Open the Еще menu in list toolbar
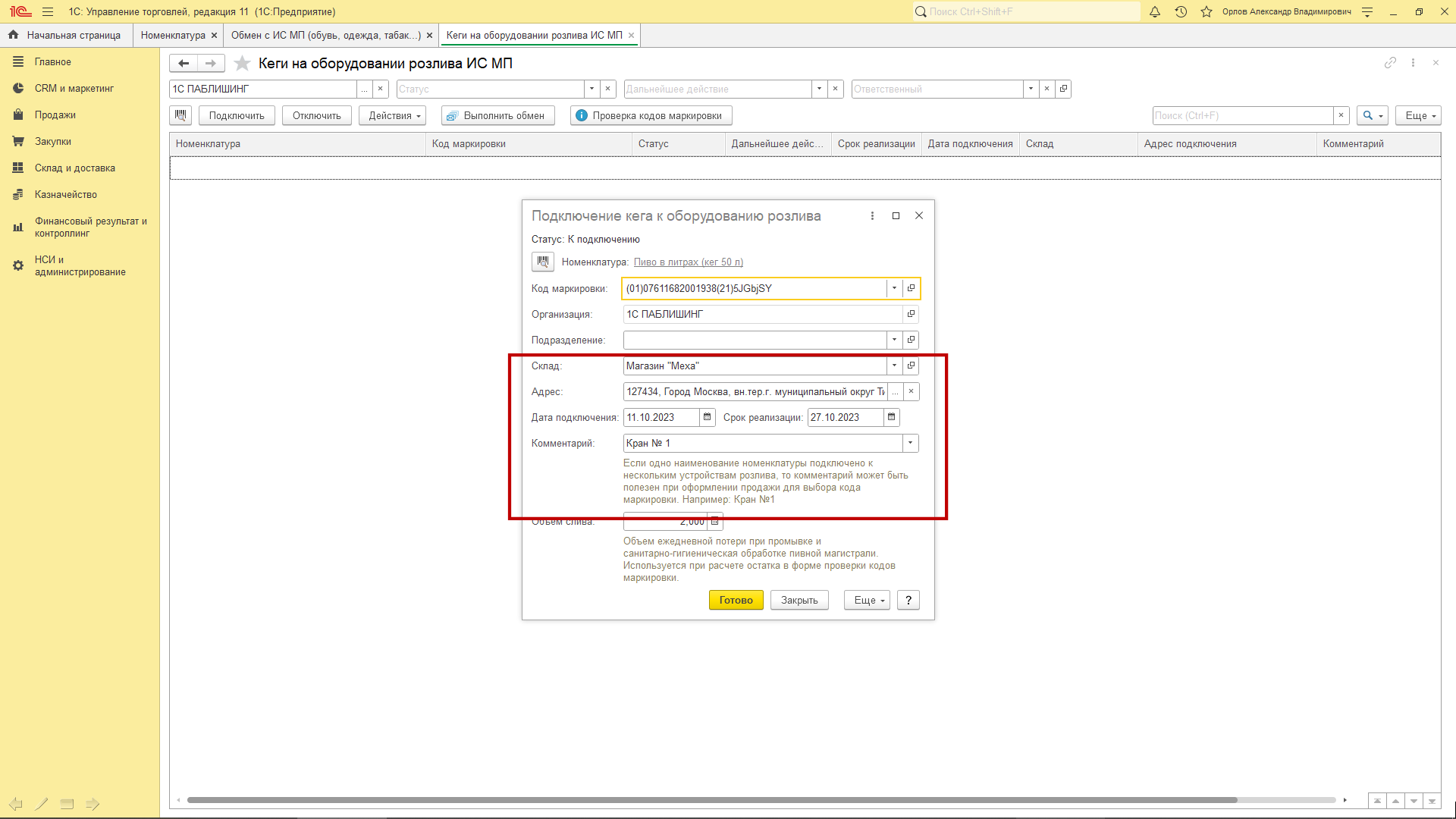Viewport: 1456px width, 819px height. (x=1418, y=115)
